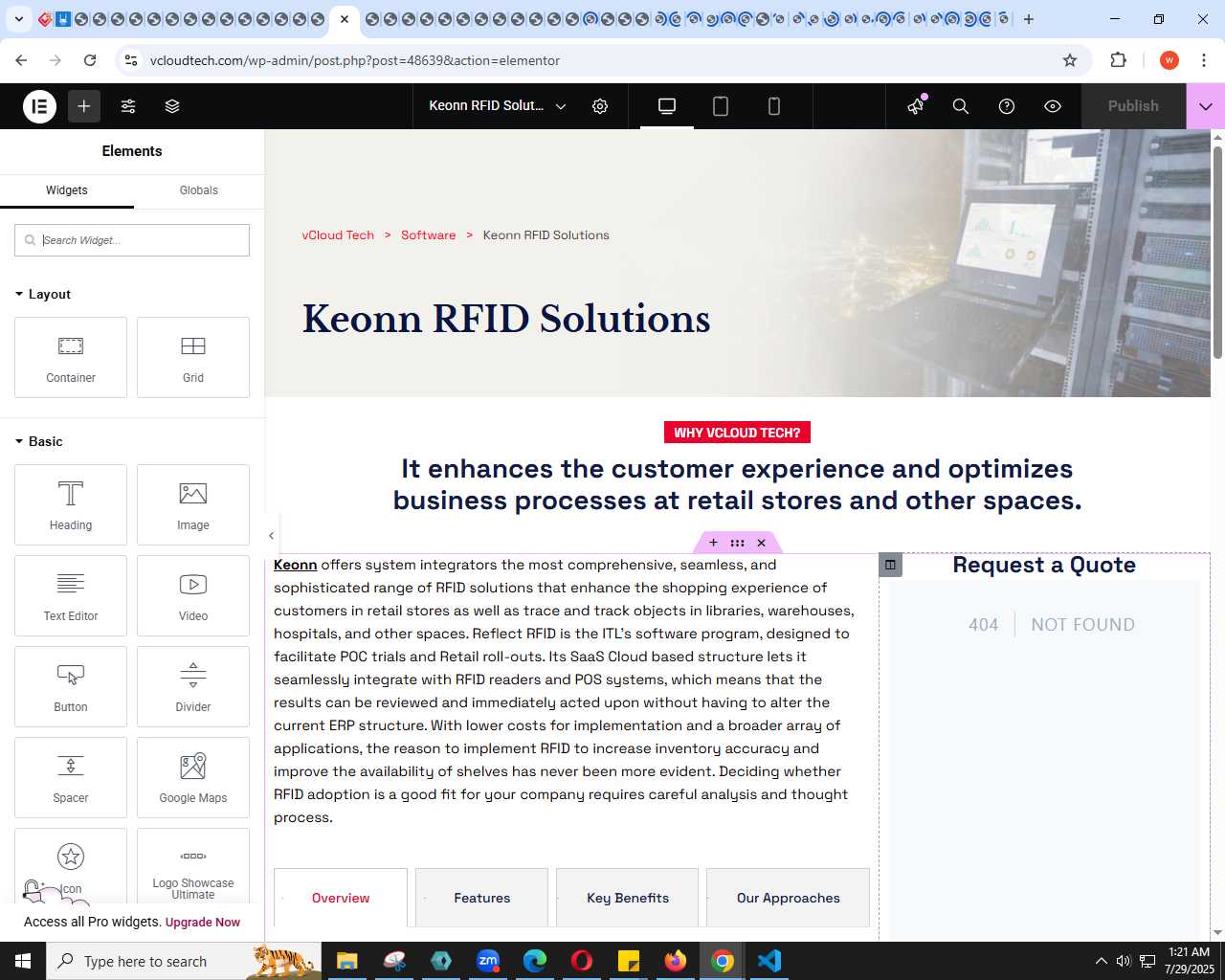Open File Explorer from taskbar
The image size is (1225, 980).
coord(346,961)
